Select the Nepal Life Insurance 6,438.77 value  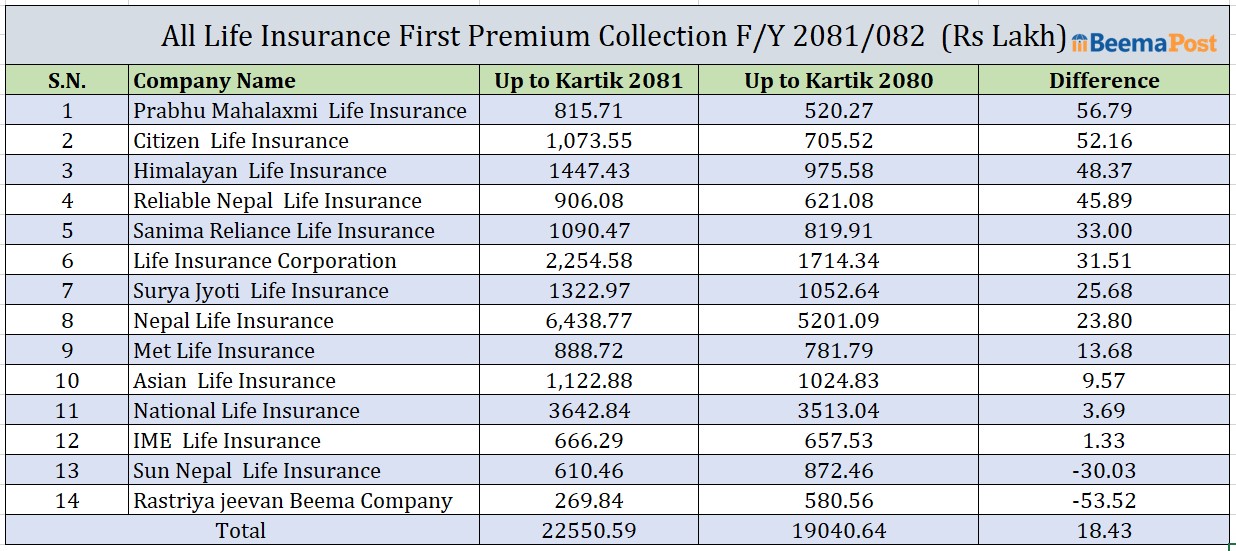point(588,321)
